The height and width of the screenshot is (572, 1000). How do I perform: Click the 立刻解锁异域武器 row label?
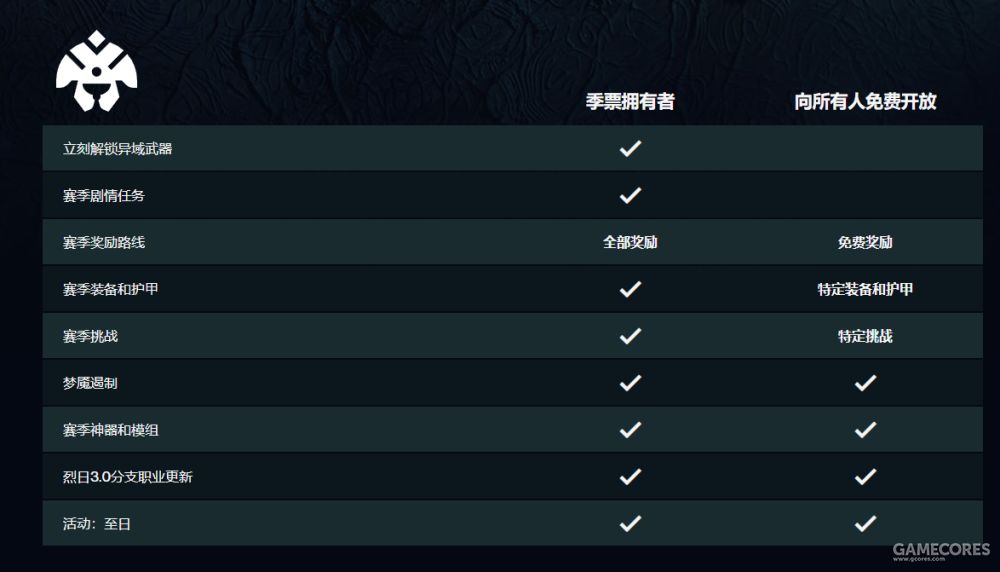pos(117,149)
